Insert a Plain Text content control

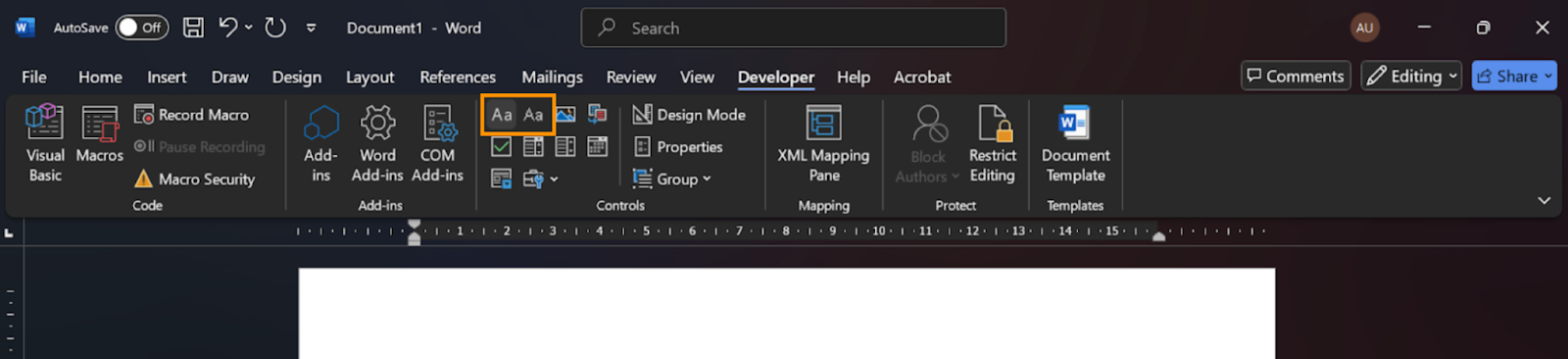[x=533, y=115]
